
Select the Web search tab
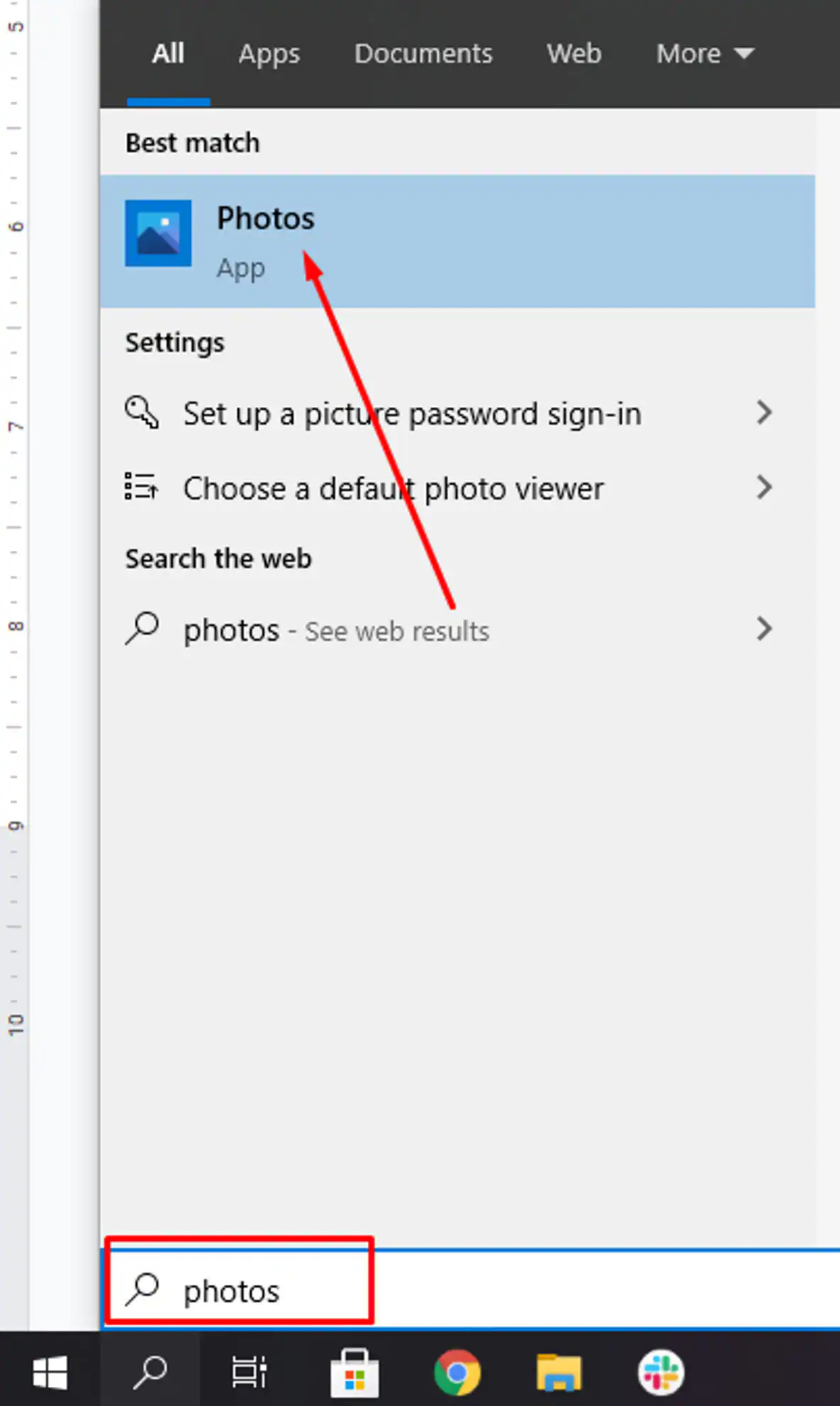coord(573,54)
